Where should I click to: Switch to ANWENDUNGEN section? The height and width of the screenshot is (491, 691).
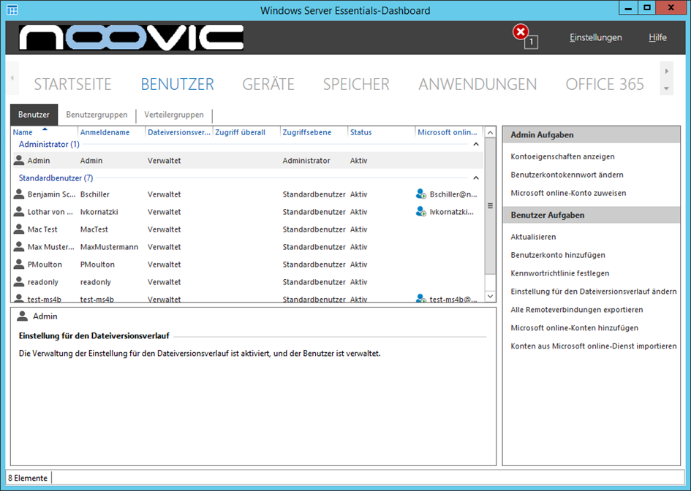coord(477,84)
